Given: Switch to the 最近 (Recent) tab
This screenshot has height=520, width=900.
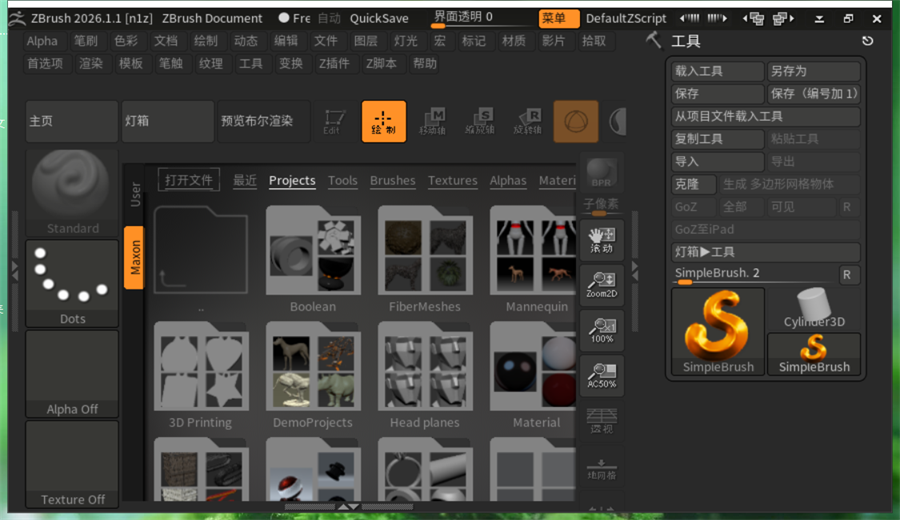Looking at the screenshot, I should pos(245,180).
